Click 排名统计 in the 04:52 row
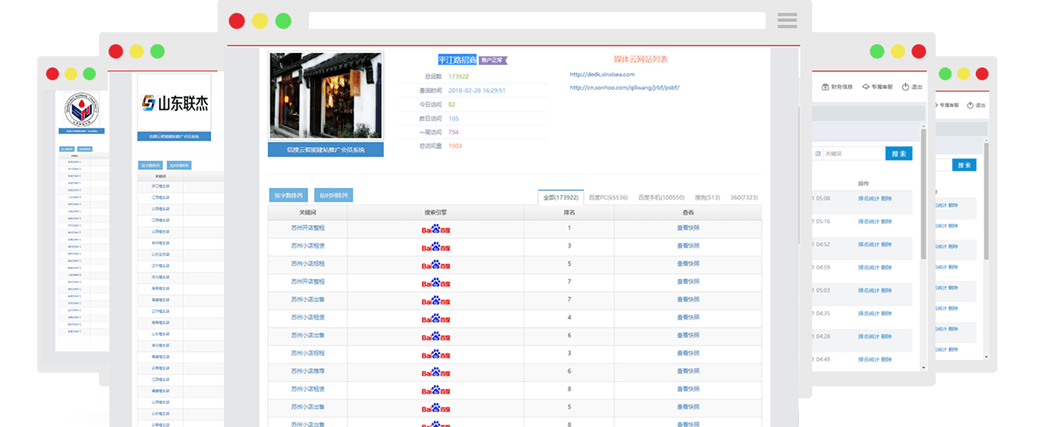This screenshot has width=1048, height=427. tap(869, 245)
